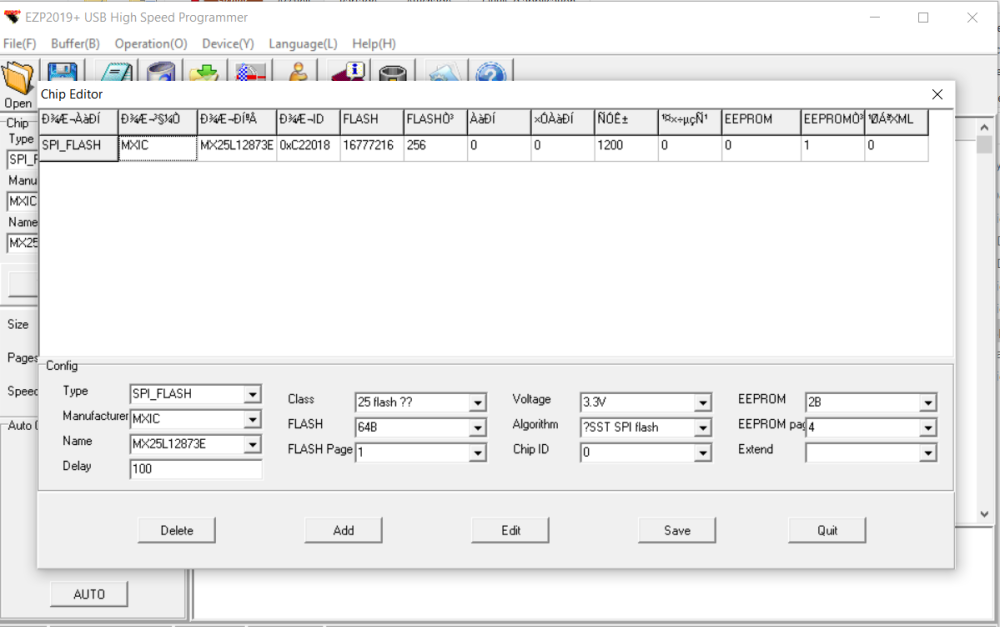Click the person figure toolbar icon
The image size is (1000, 627).
[297, 75]
